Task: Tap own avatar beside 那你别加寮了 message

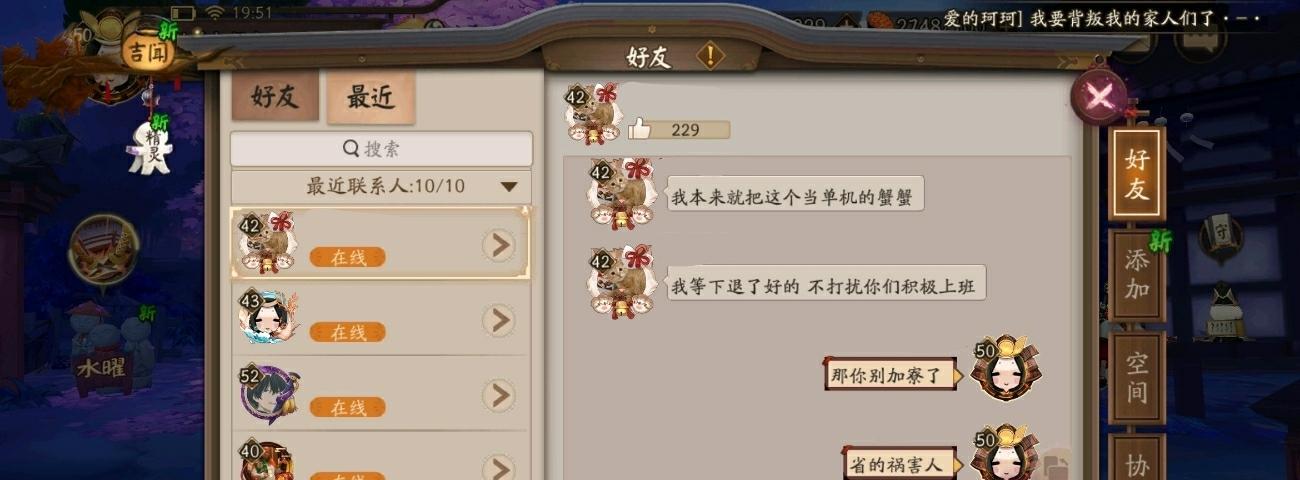Action: 1005,368
